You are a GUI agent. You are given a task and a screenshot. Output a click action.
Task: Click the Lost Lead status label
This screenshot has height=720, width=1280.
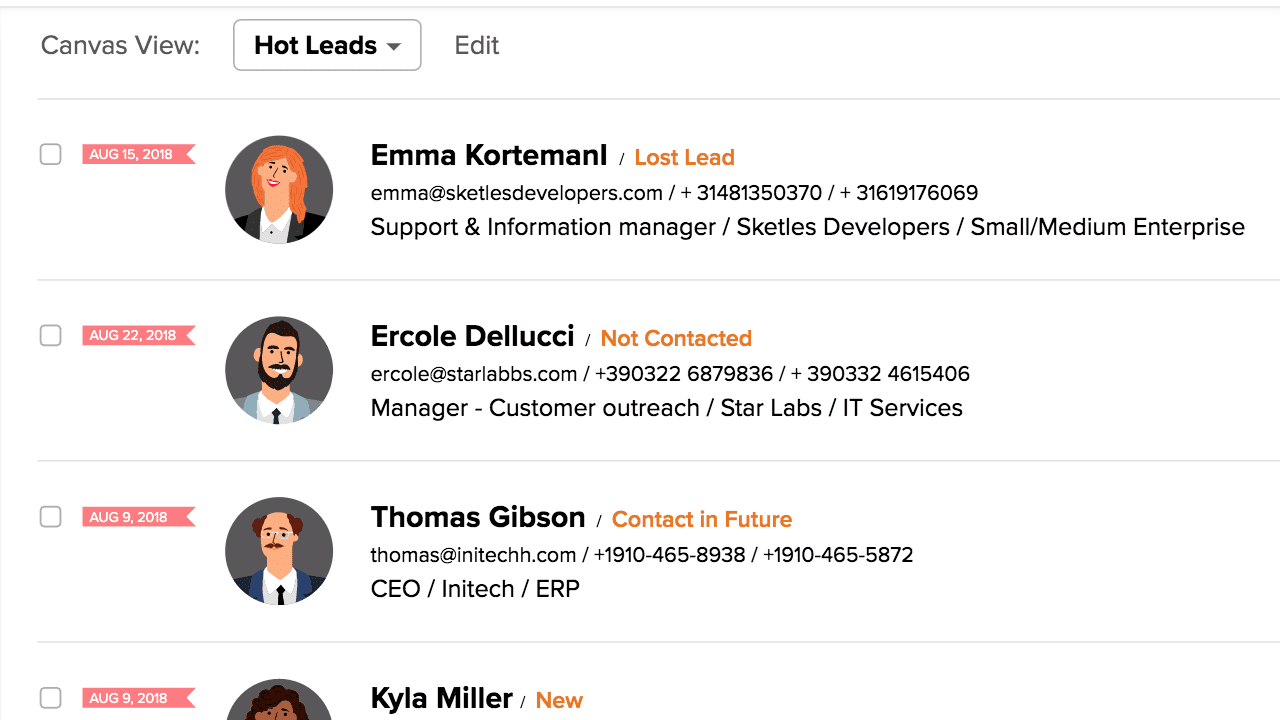click(684, 158)
